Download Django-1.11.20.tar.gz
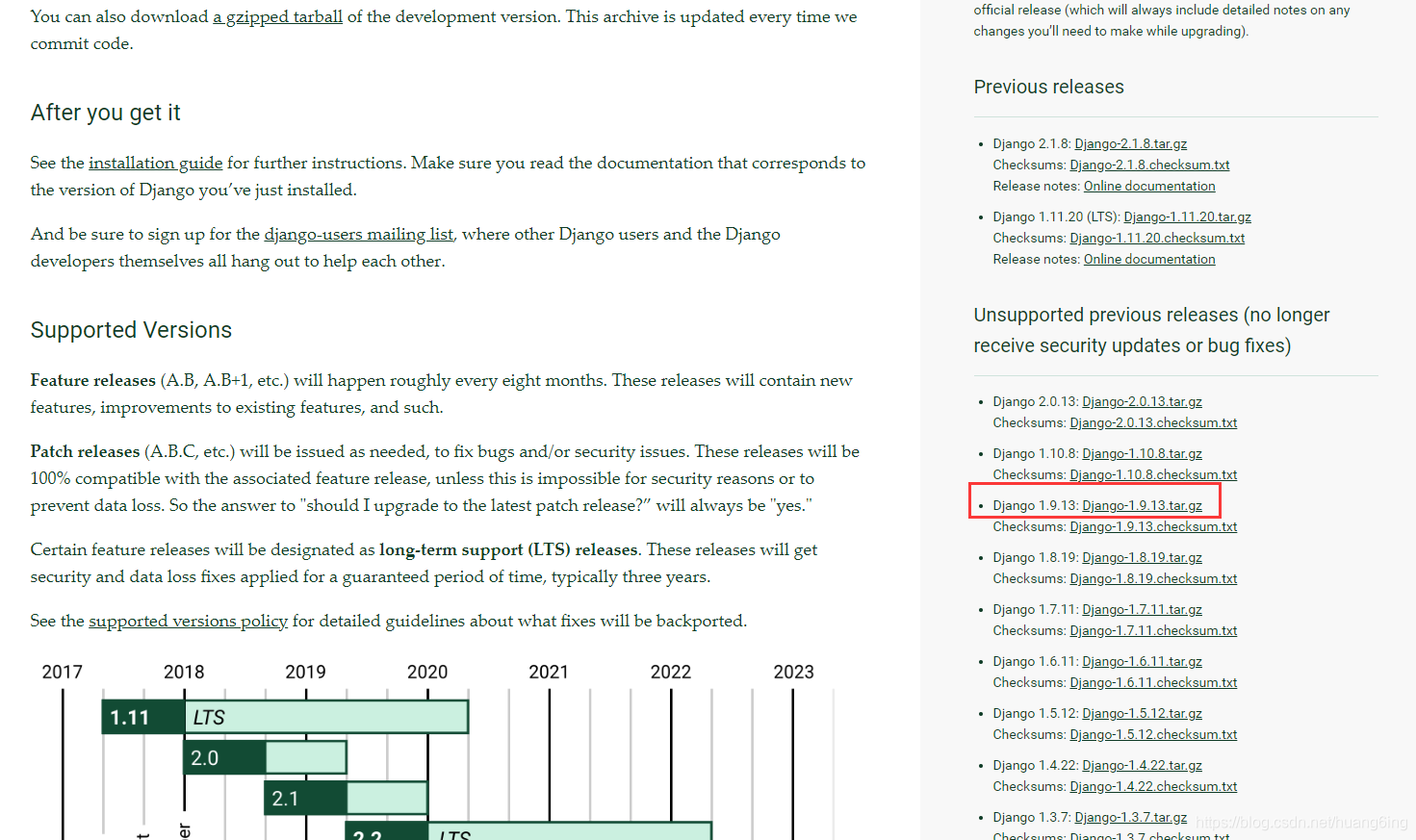 tap(1188, 217)
